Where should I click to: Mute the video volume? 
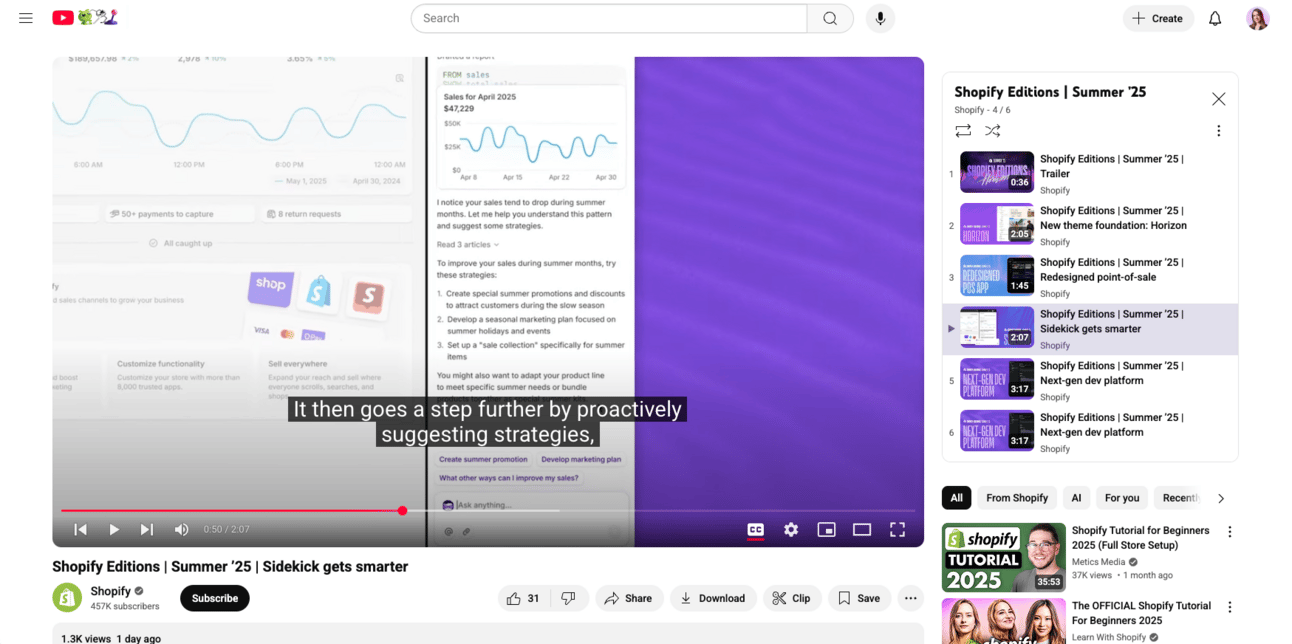(181, 530)
